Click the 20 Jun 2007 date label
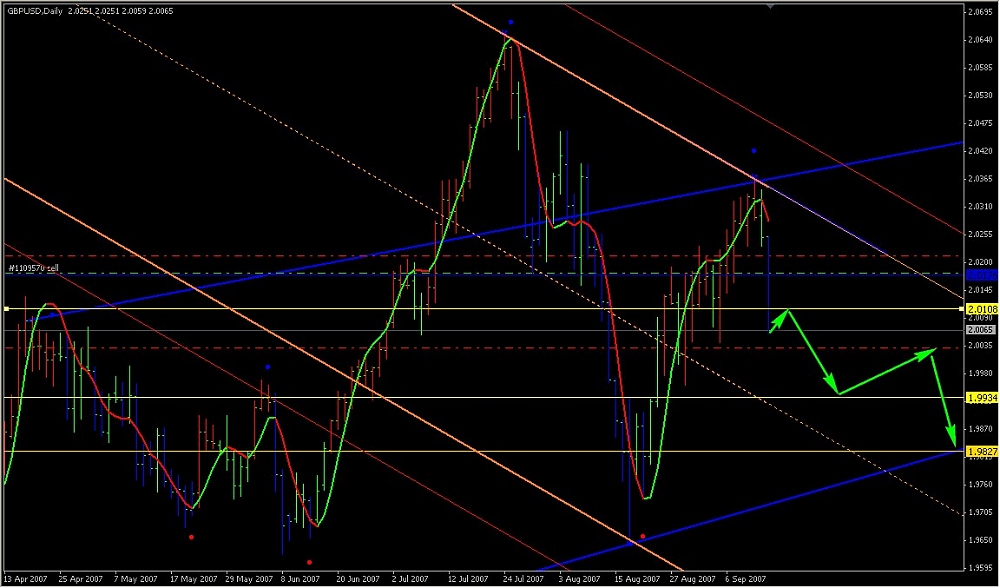The image size is (1000, 588). [358, 578]
